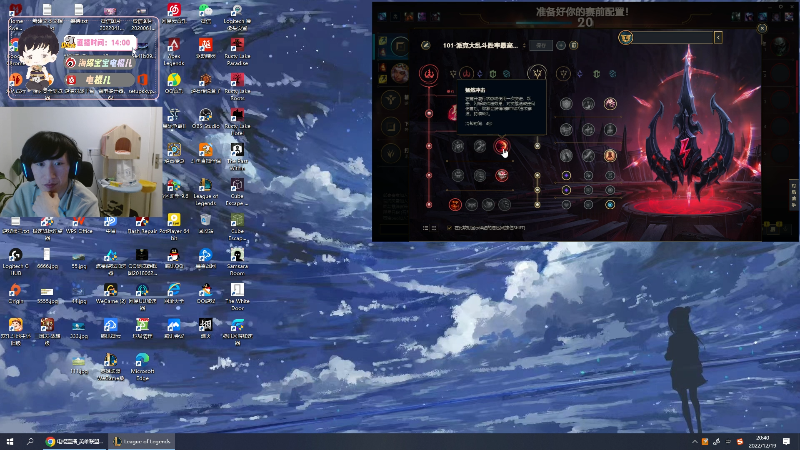Image resolution: width=800 pixels, height=450 pixels.
Task: Switch to League of Legends taskbar button
Action: pyautogui.click(x=142, y=441)
